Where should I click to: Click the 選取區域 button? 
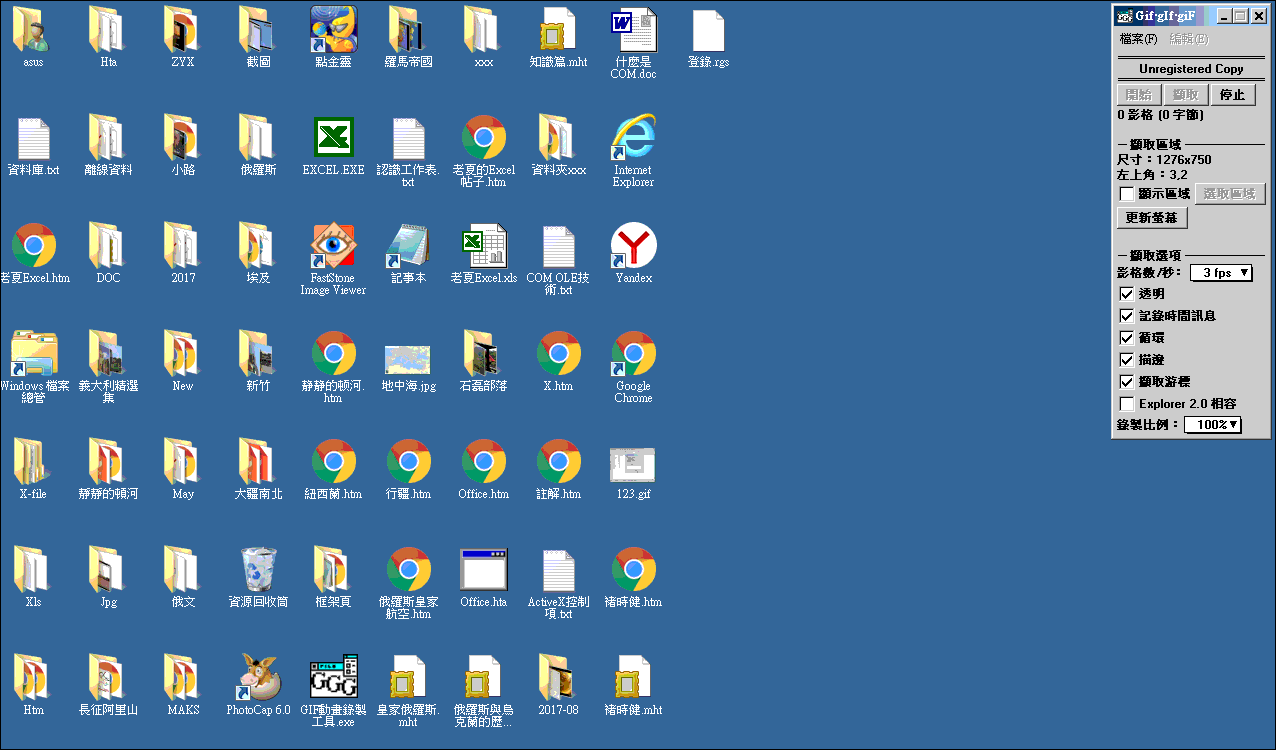(1230, 194)
